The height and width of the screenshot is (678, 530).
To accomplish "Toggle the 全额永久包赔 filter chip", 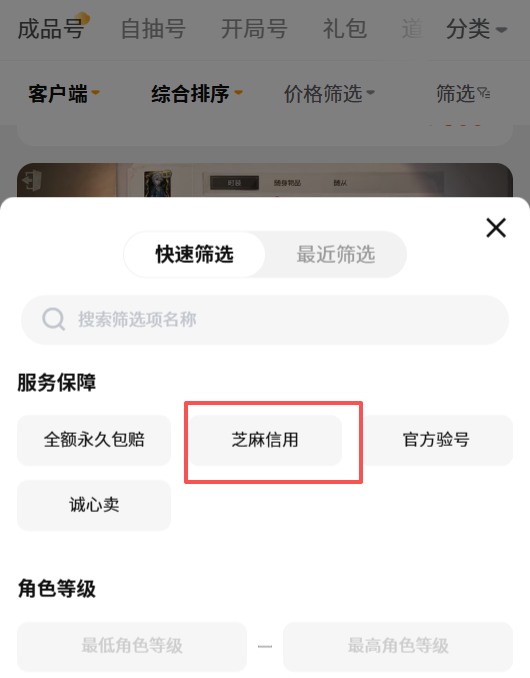I will (x=94, y=440).
